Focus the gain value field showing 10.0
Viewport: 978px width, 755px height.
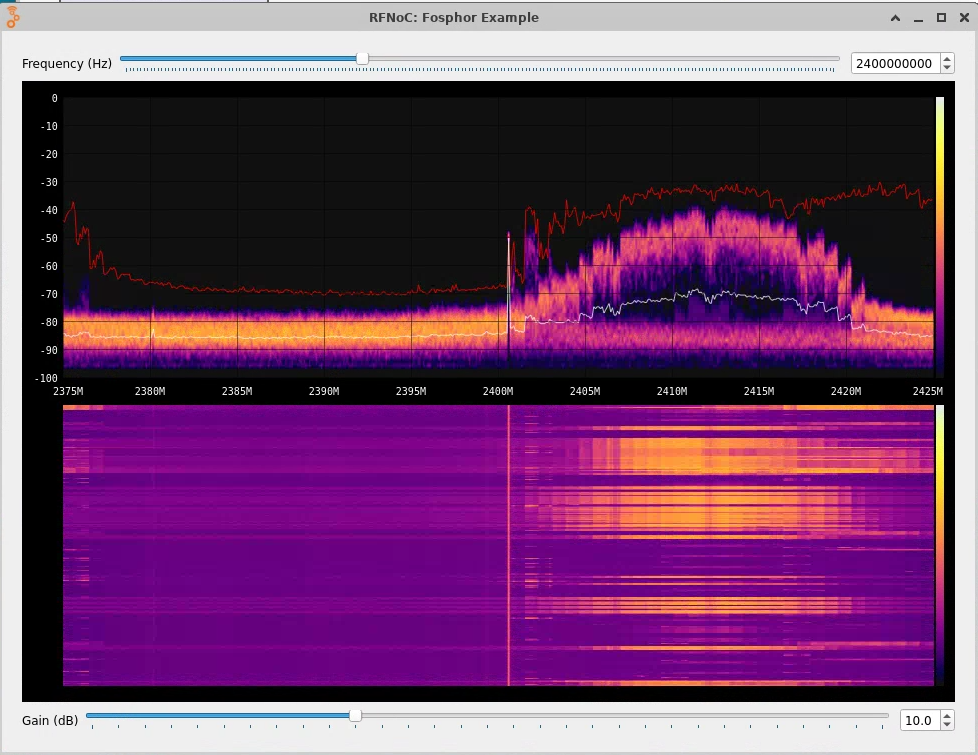click(x=917, y=720)
